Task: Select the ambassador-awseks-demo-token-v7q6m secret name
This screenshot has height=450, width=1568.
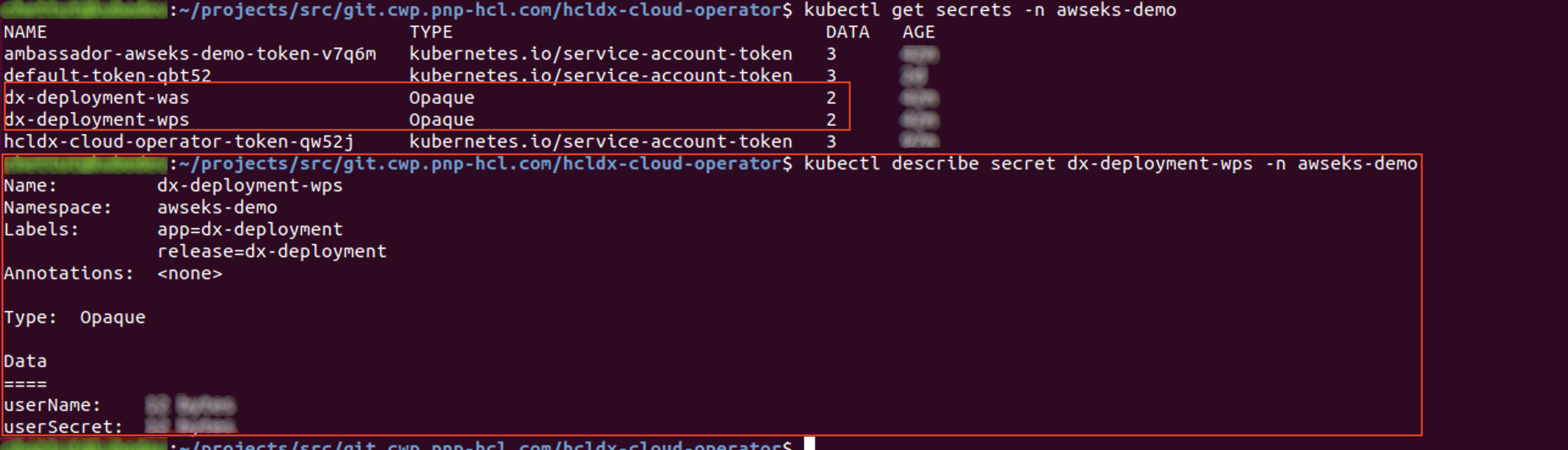Action: click(x=190, y=54)
